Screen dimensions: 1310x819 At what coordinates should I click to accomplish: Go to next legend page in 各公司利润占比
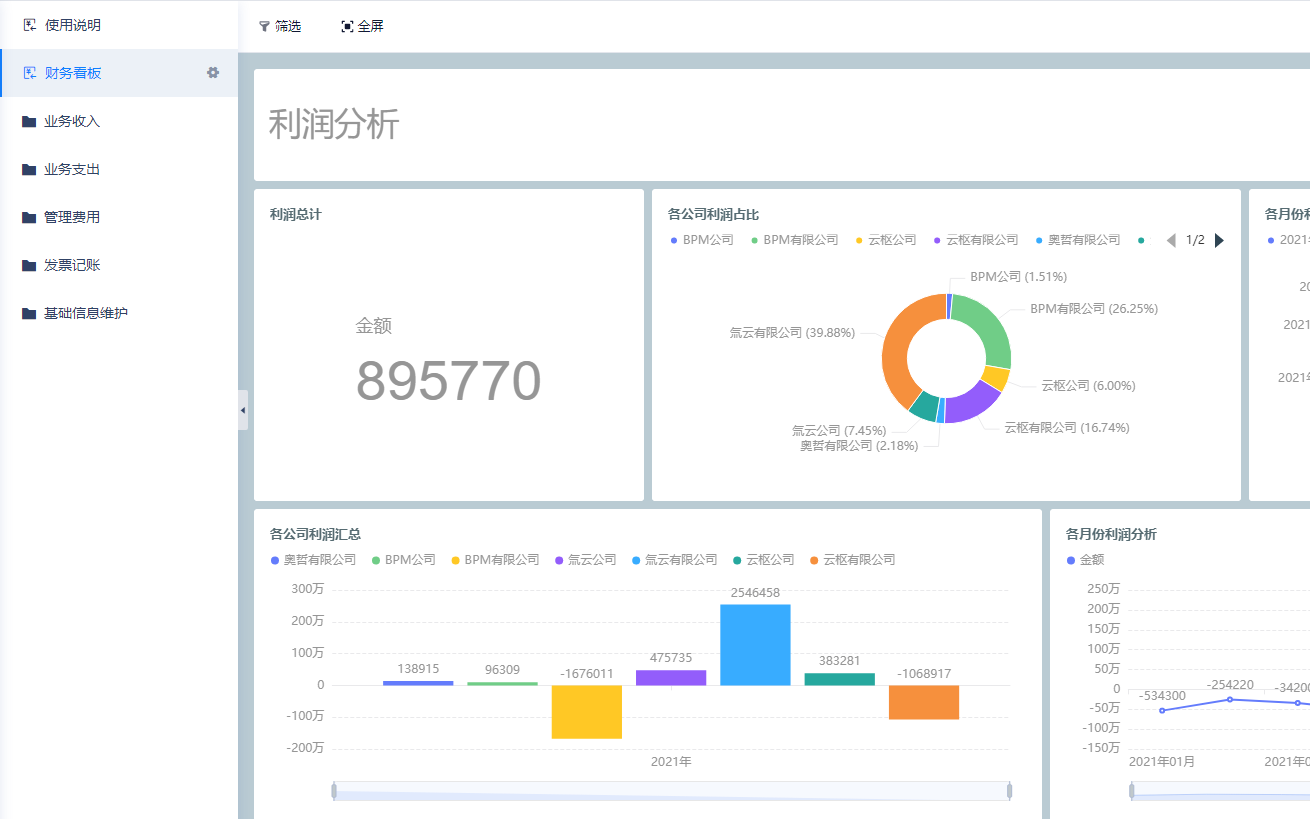(x=1219, y=240)
